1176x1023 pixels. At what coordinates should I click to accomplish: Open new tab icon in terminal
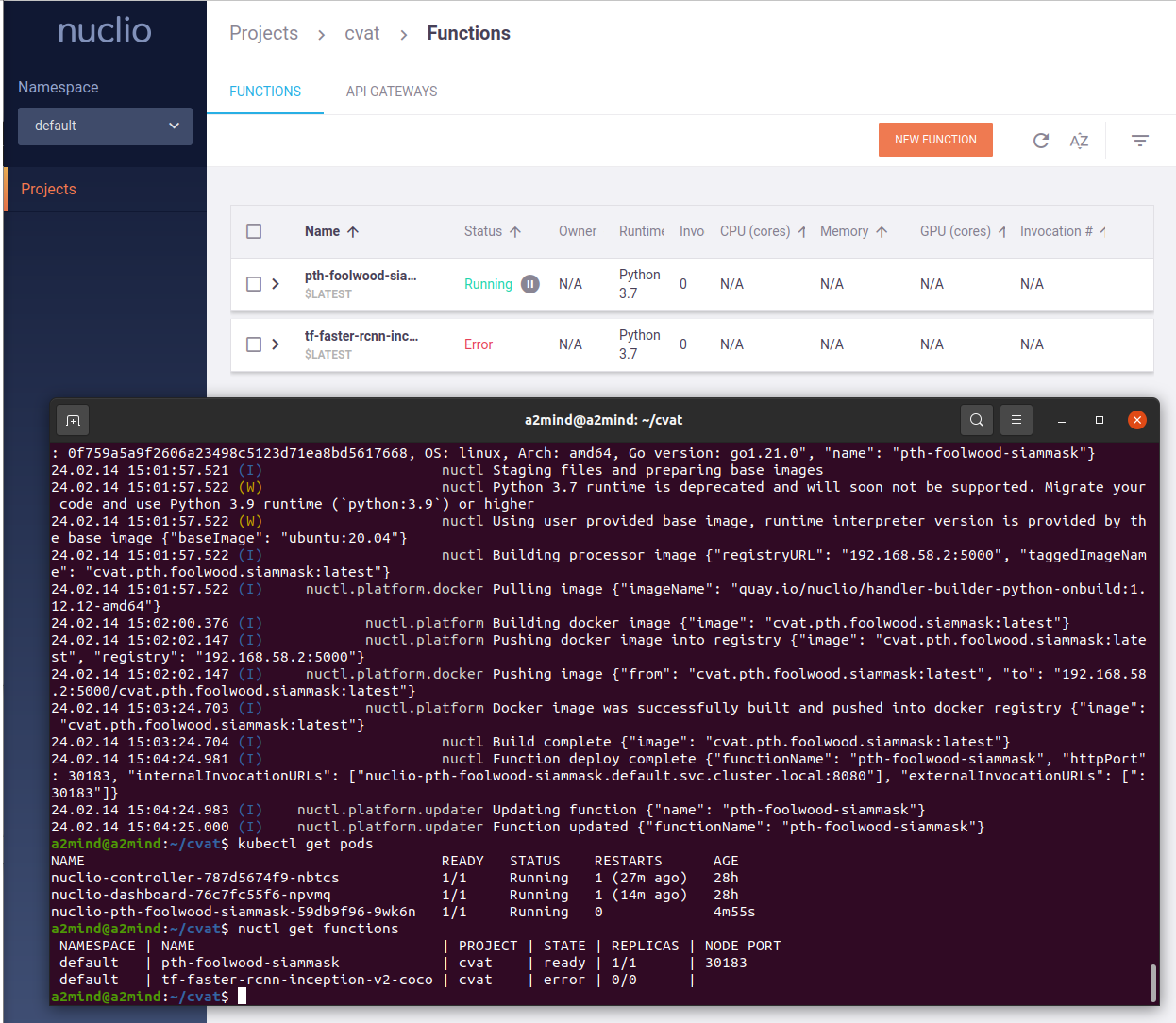[73, 420]
